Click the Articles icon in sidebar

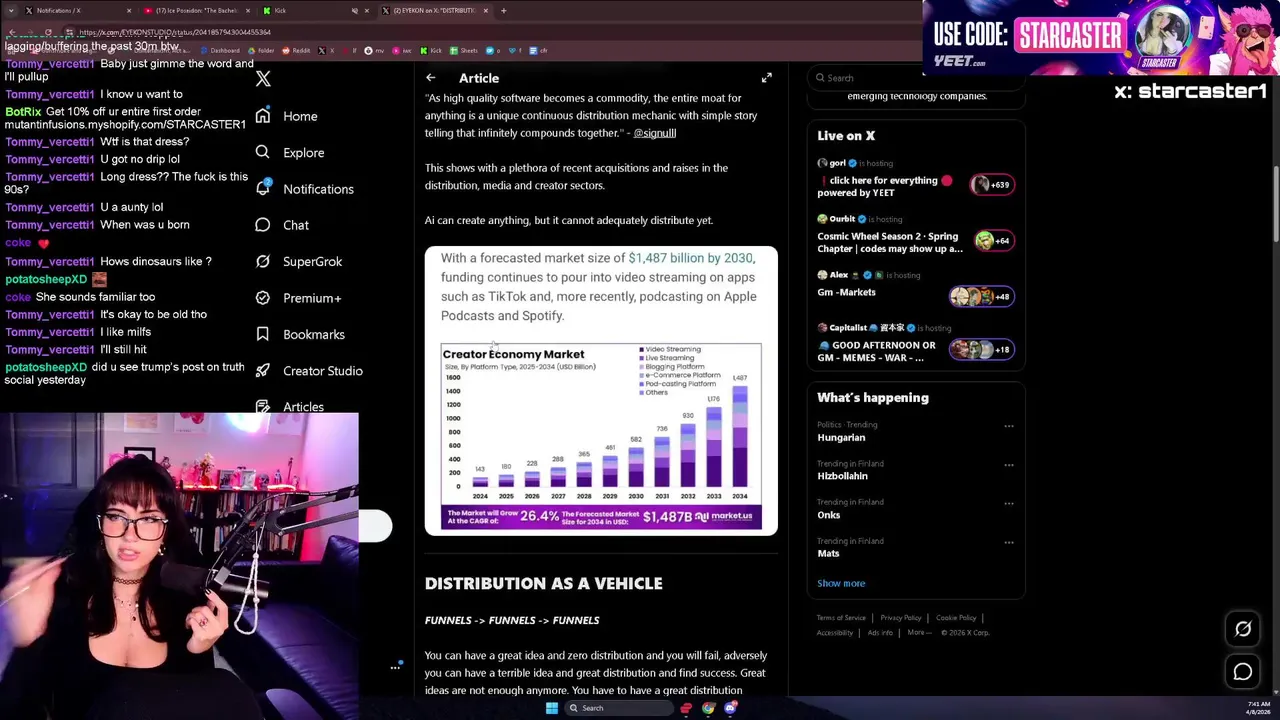(262, 406)
